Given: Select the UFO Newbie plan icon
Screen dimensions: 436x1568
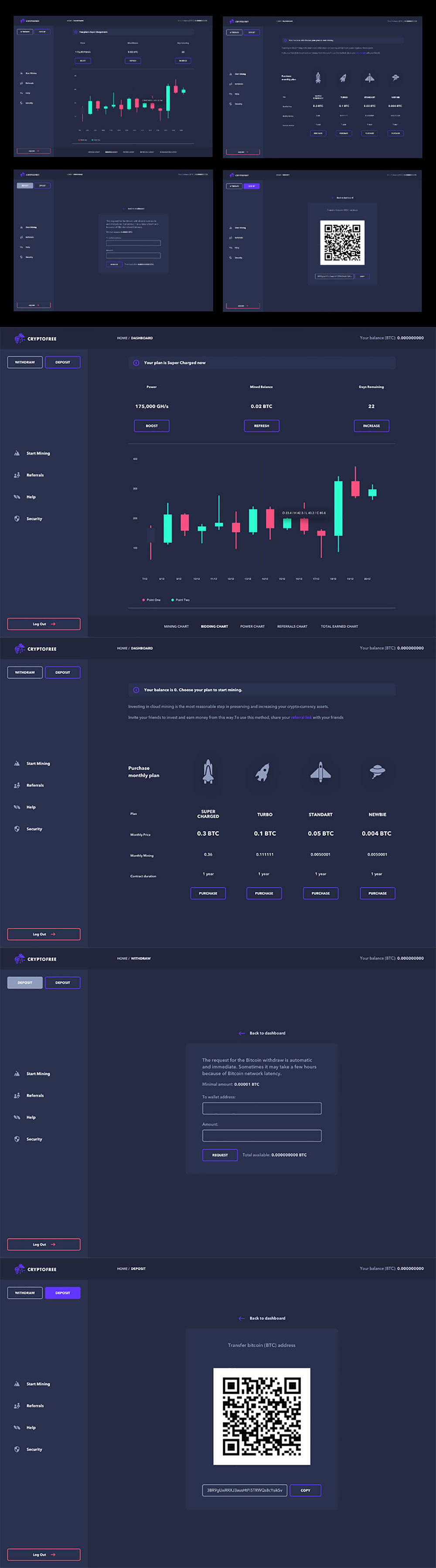Looking at the screenshot, I should pyautogui.click(x=377, y=771).
